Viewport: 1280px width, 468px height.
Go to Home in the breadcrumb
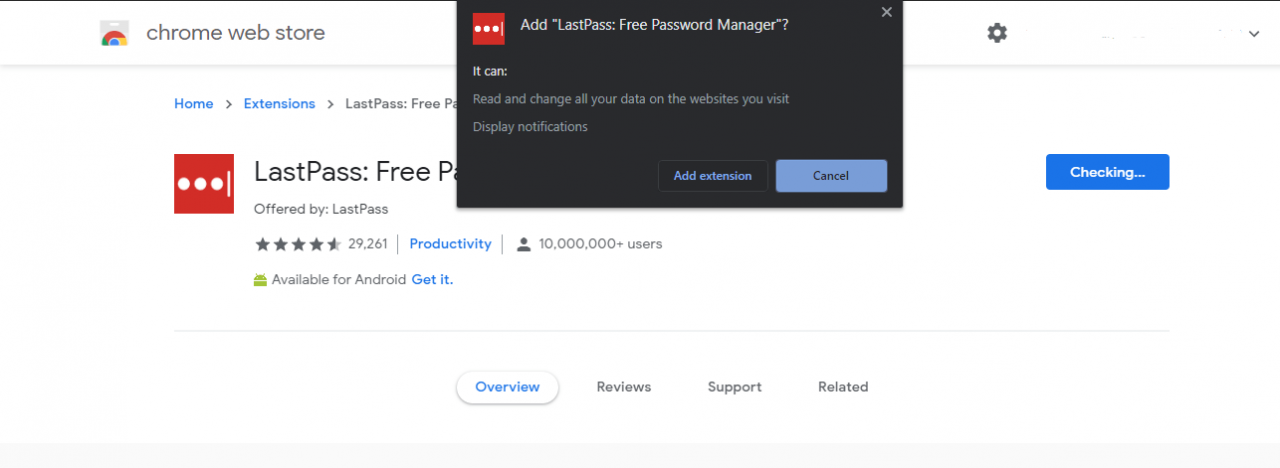[x=193, y=104]
